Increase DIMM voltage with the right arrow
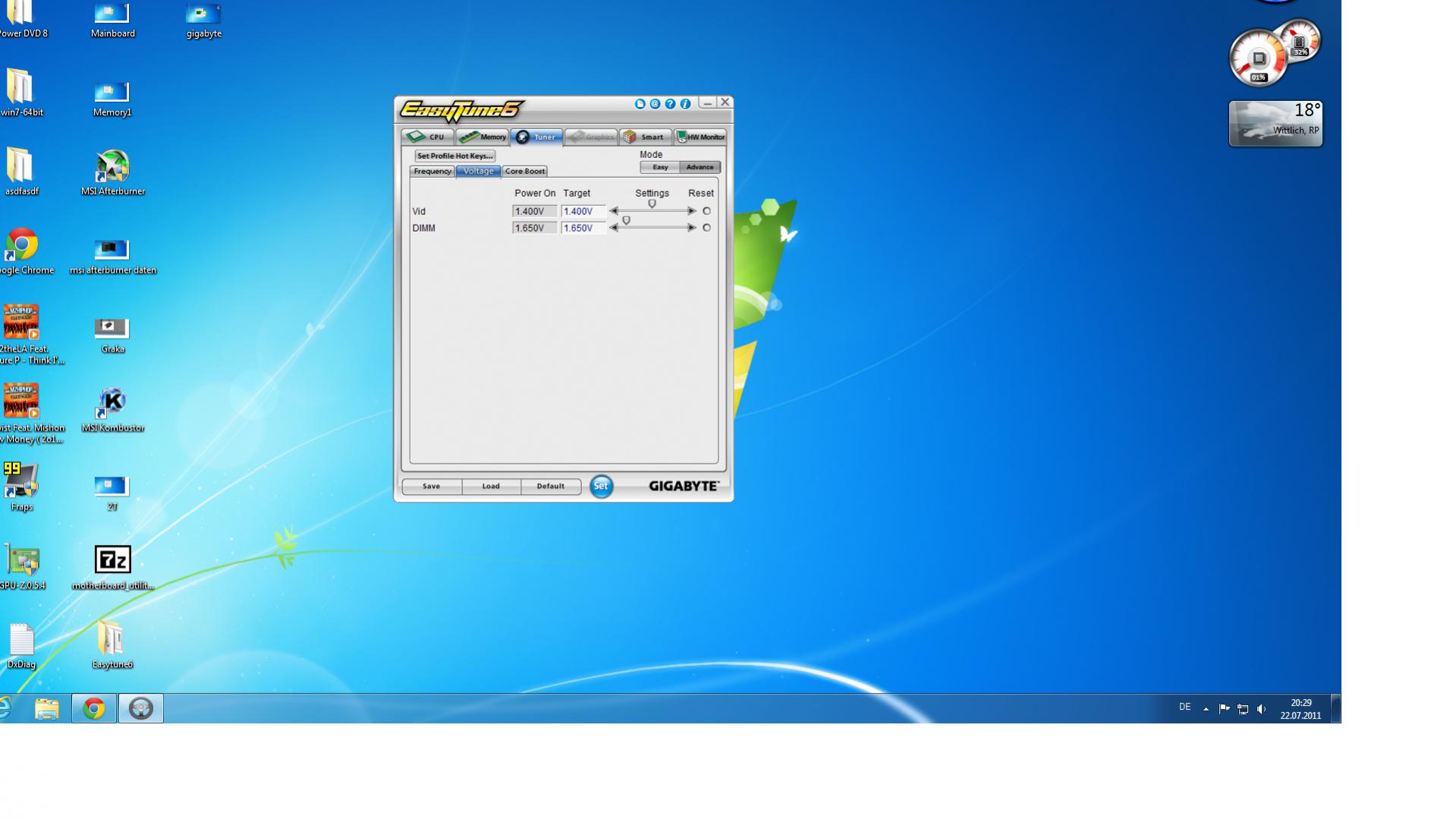The image size is (1456, 819). pyautogui.click(x=691, y=228)
